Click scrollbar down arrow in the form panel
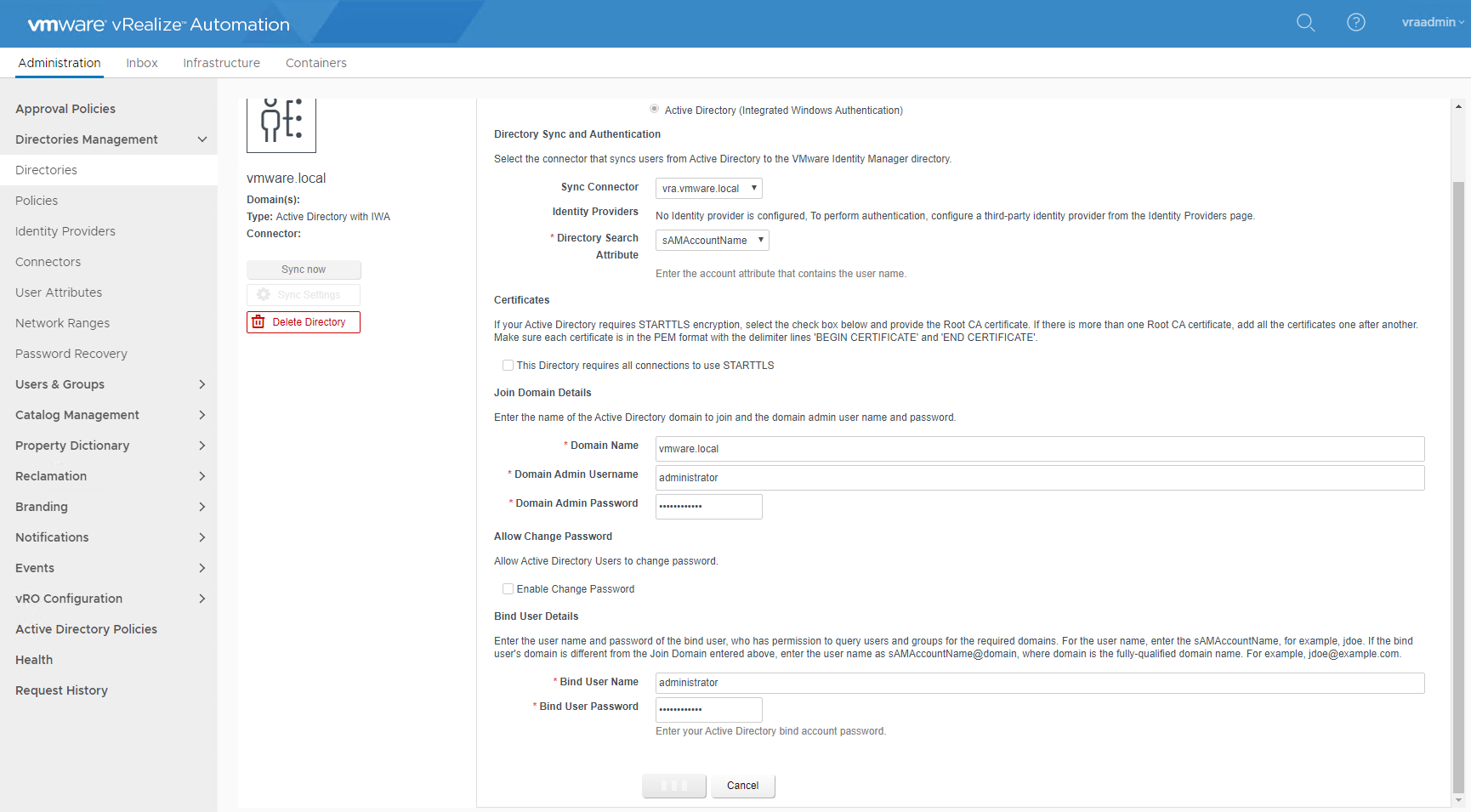Image resolution: width=1471 pixels, height=812 pixels. [1458, 800]
